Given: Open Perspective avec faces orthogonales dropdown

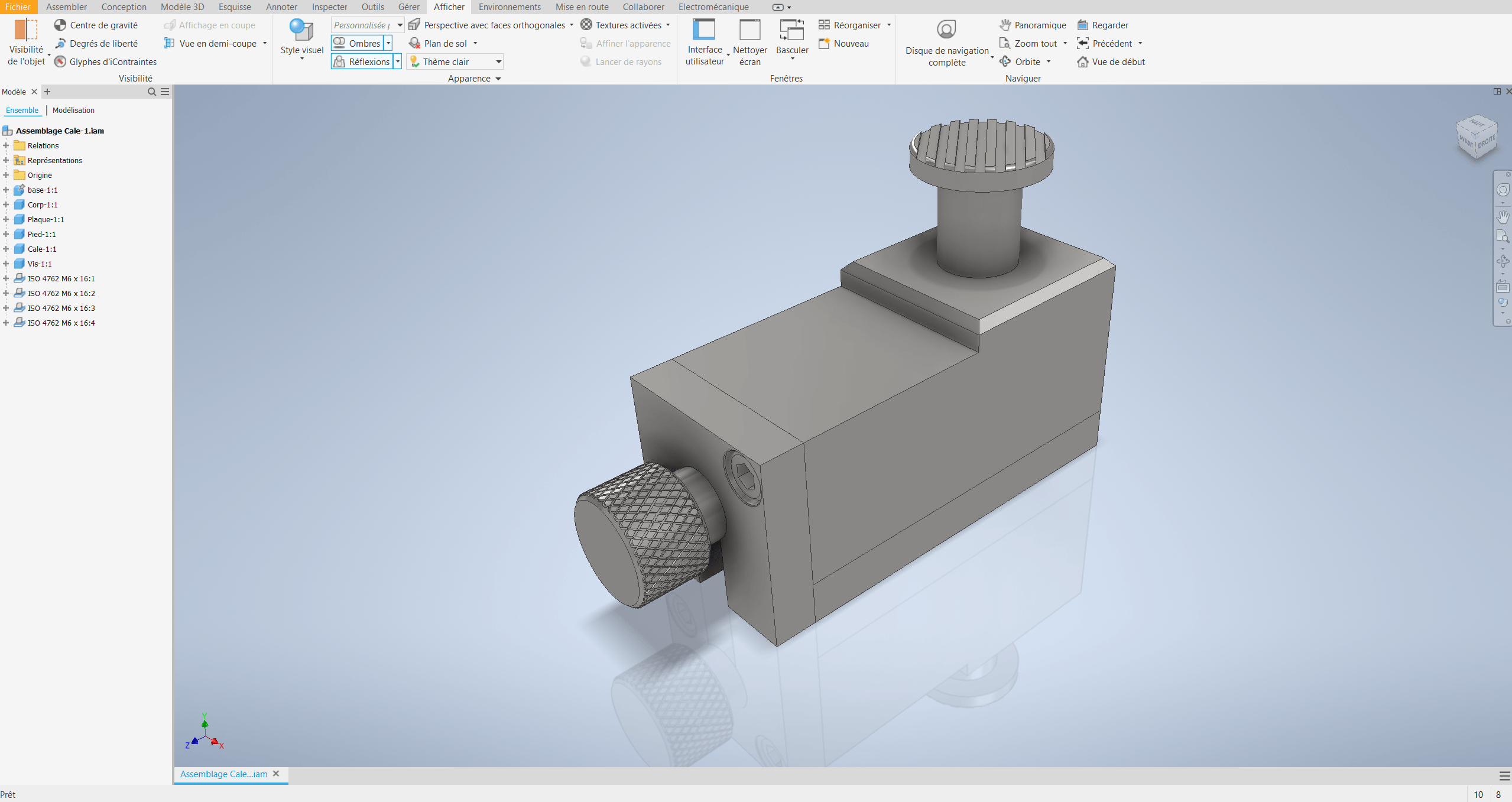Looking at the screenshot, I should point(572,25).
